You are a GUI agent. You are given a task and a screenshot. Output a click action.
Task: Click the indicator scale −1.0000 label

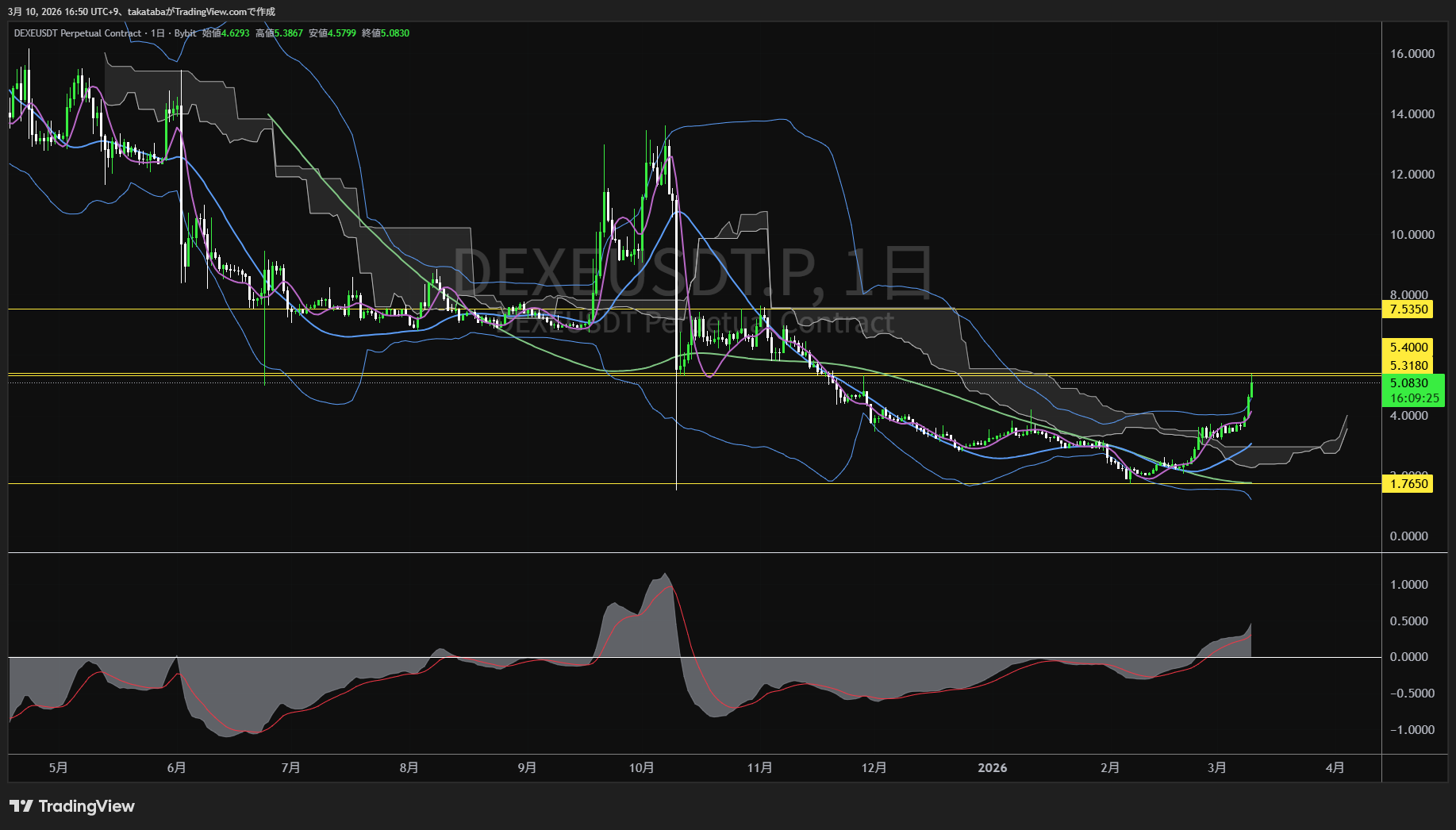click(x=1408, y=730)
